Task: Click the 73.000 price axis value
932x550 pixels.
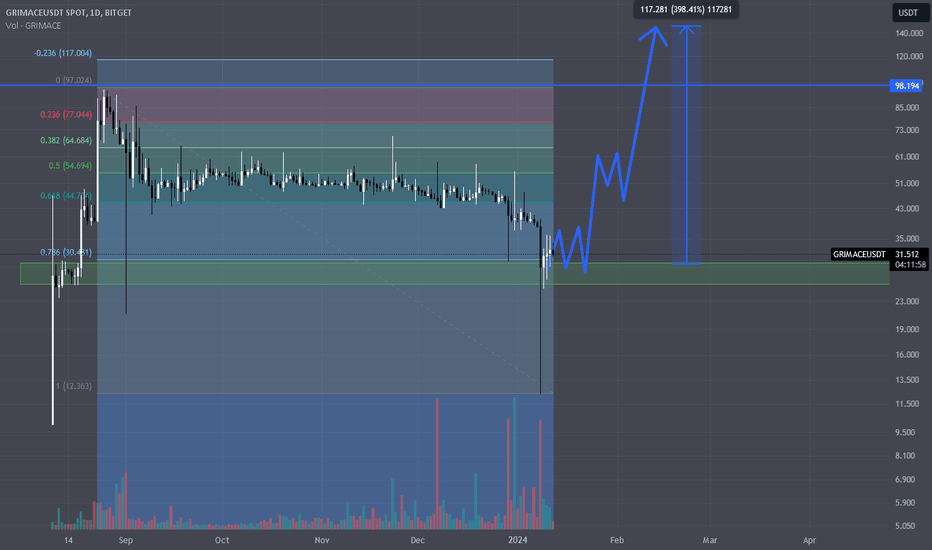Action: pos(907,130)
